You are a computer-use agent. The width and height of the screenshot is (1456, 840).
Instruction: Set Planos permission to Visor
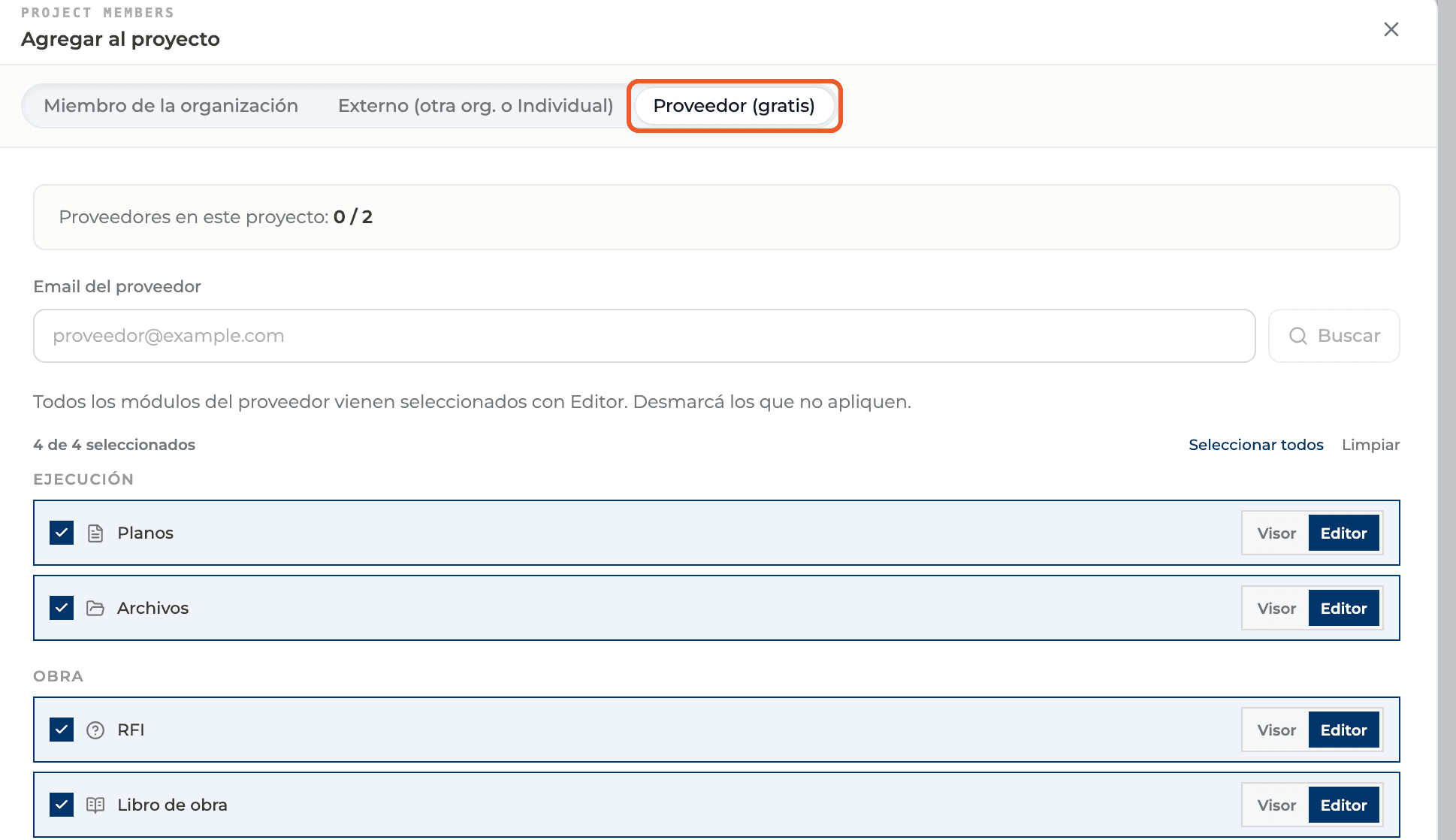tap(1276, 533)
